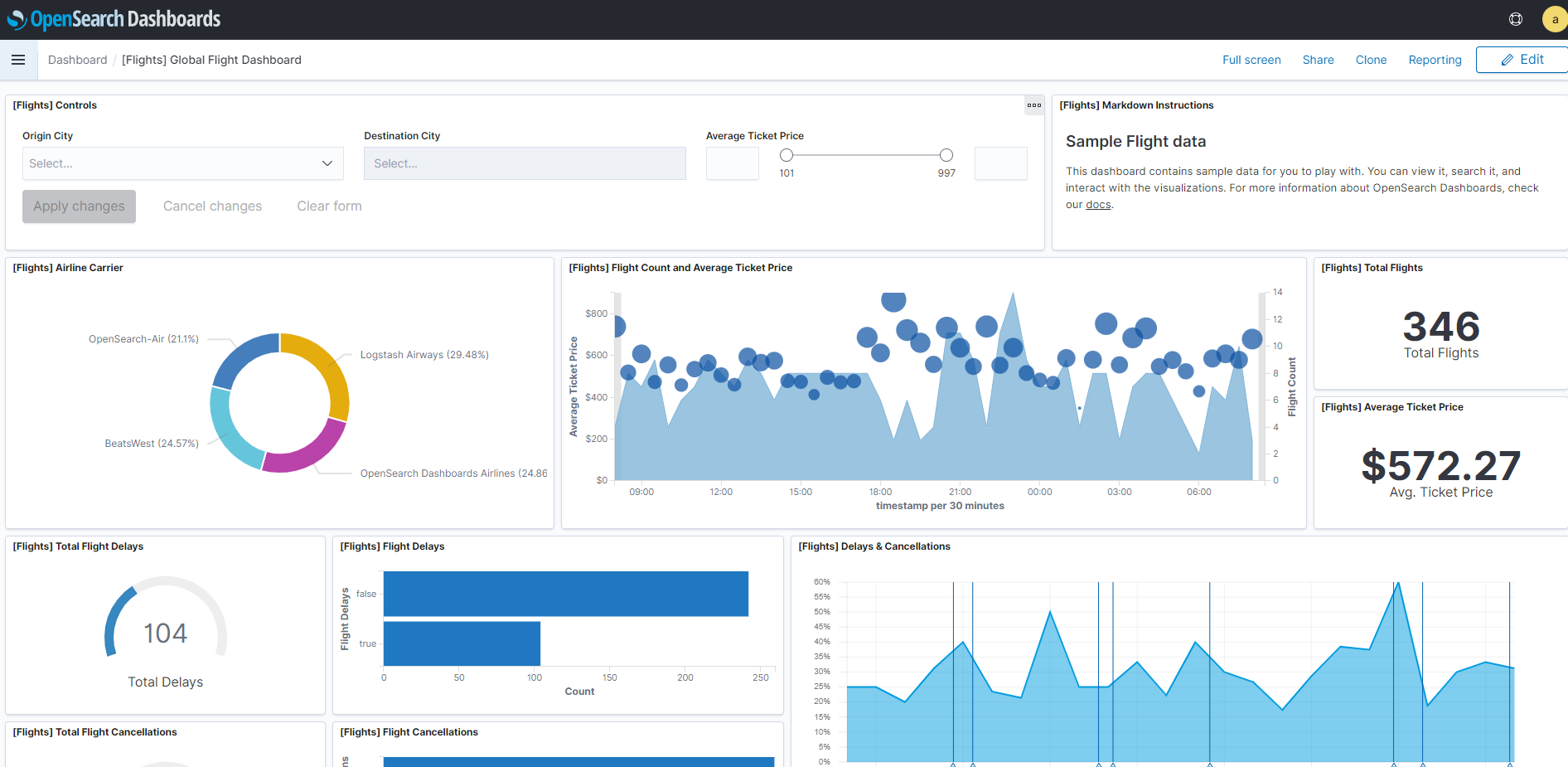
Task: Go to Dashboard breadcrumb
Action: [x=77, y=60]
